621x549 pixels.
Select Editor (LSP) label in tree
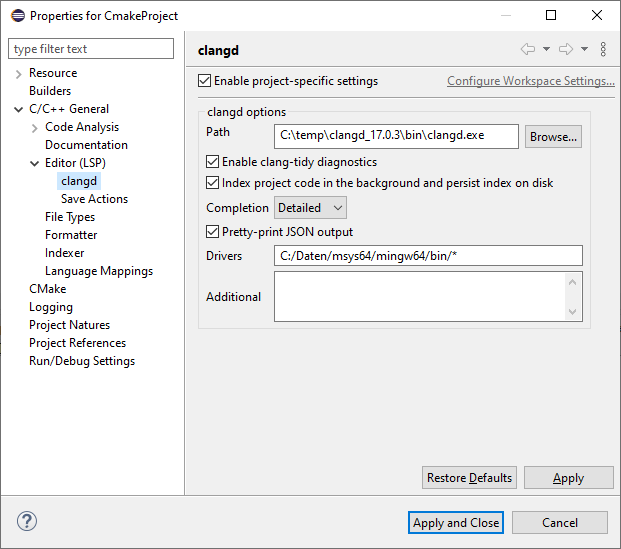[75, 163]
